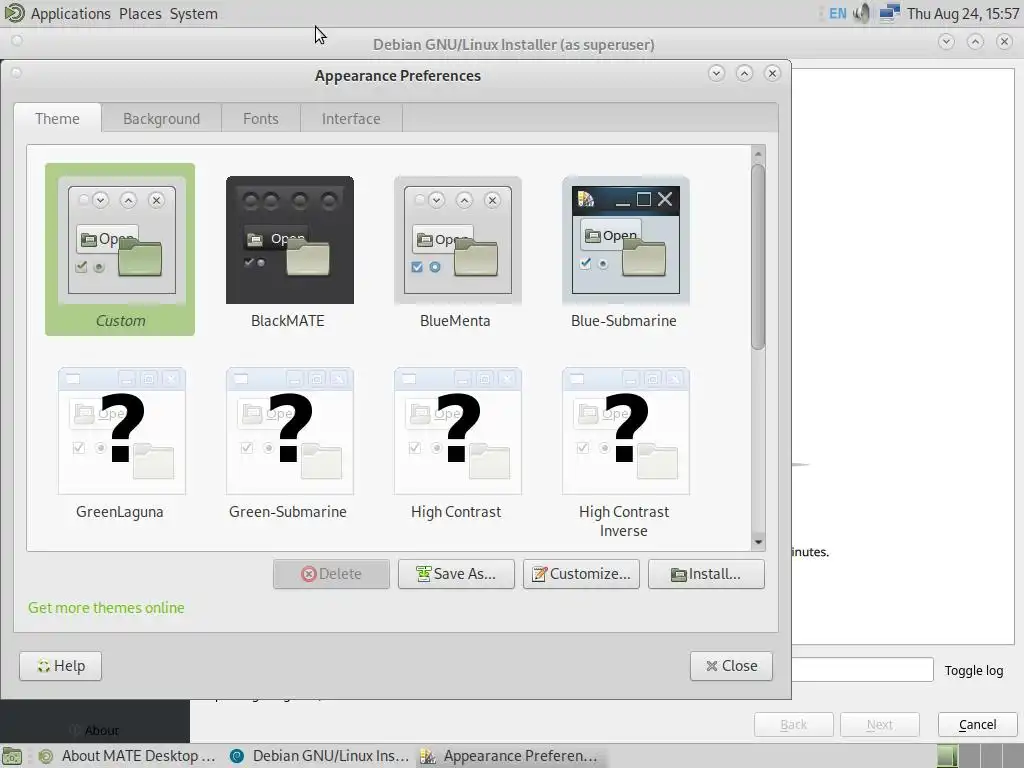Select the first workspace switcher cell
Screen dimensions: 1024x768
point(948,756)
